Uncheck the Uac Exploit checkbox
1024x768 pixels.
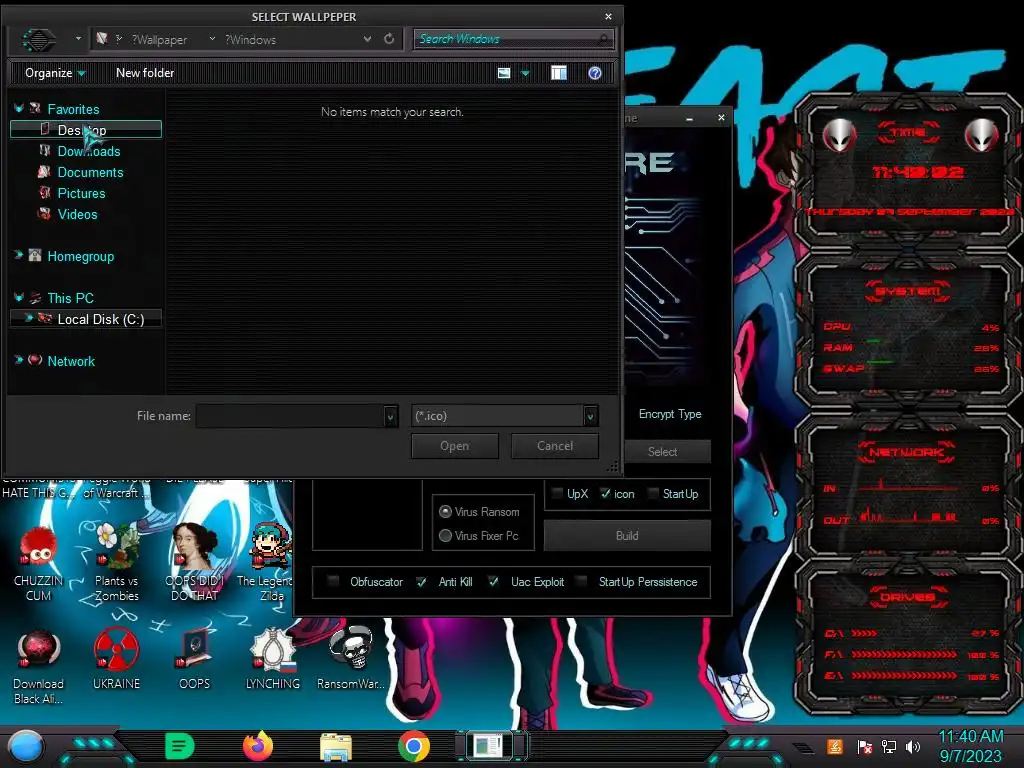(x=494, y=581)
